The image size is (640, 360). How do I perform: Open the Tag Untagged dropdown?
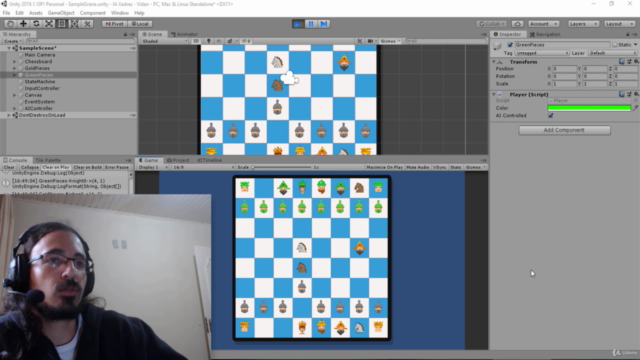tap(542, 53)
